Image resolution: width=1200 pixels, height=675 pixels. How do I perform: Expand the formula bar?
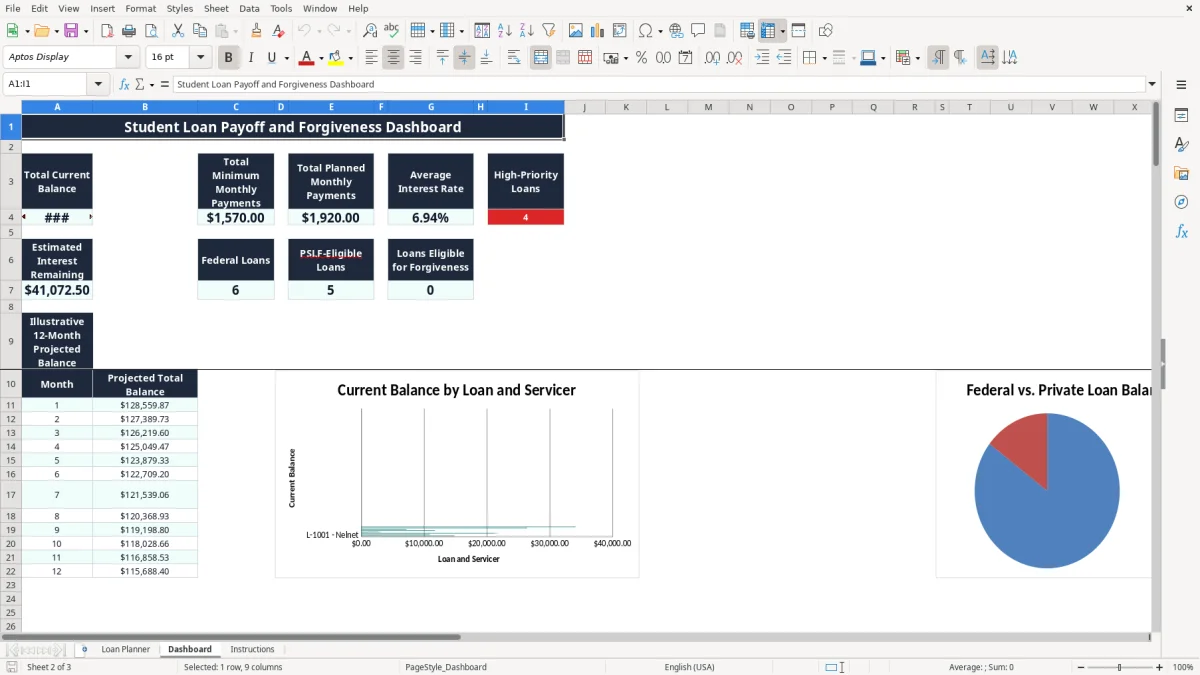pyautogui.click(x=1152, y=85)
